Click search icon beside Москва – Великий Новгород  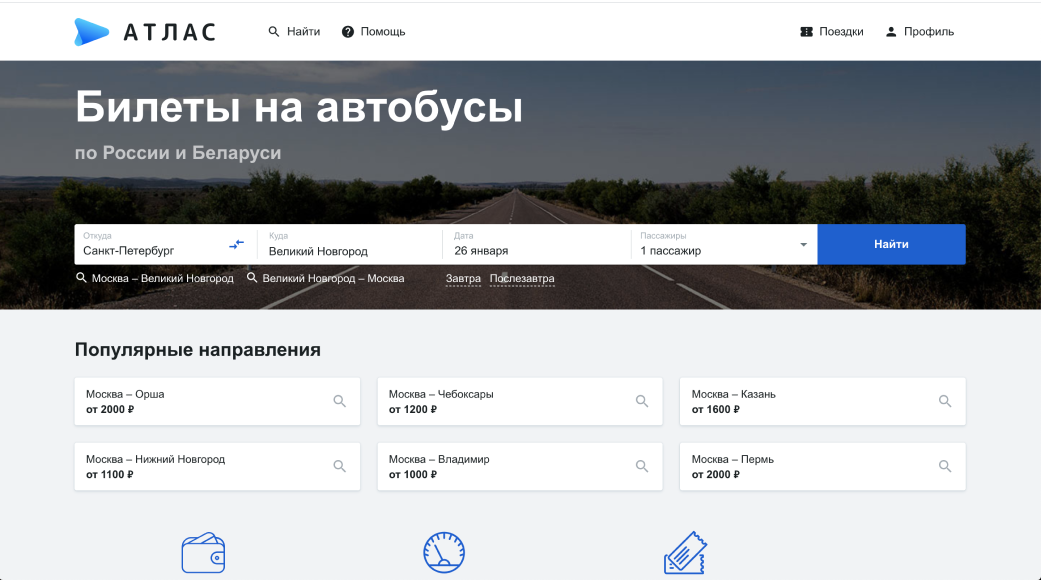point(81,277)
